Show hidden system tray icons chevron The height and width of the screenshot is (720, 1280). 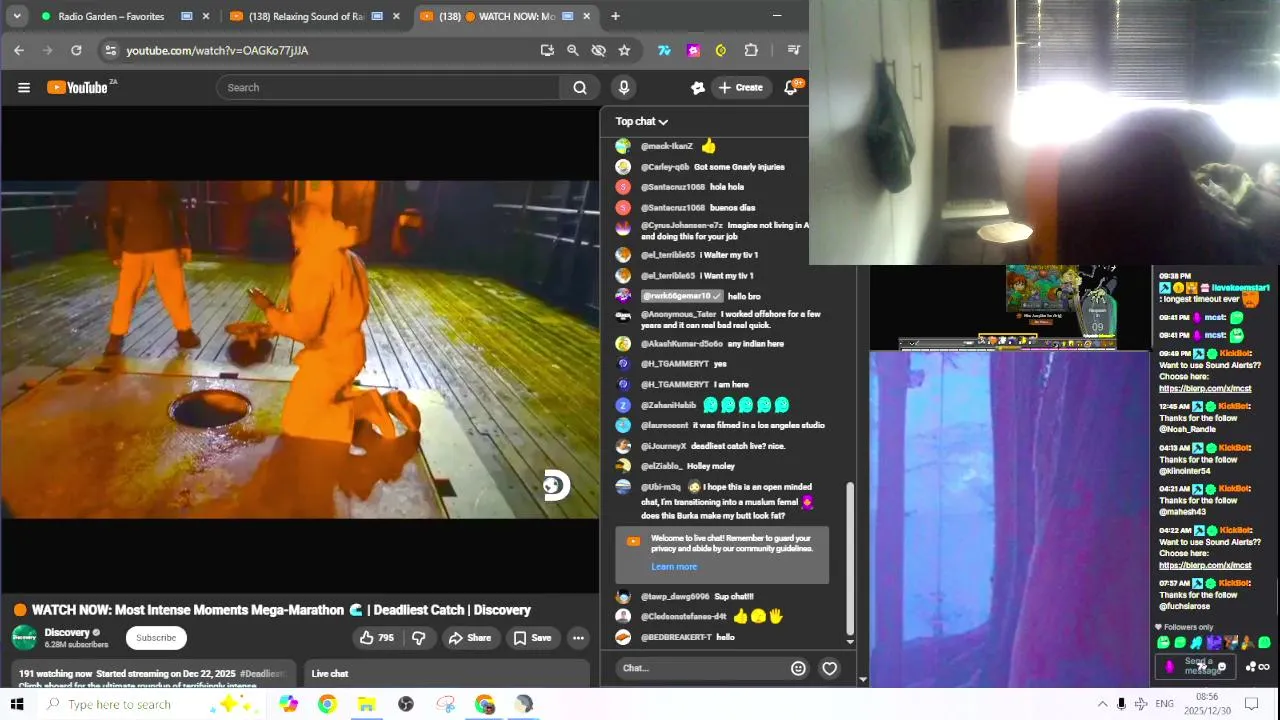1102,704
